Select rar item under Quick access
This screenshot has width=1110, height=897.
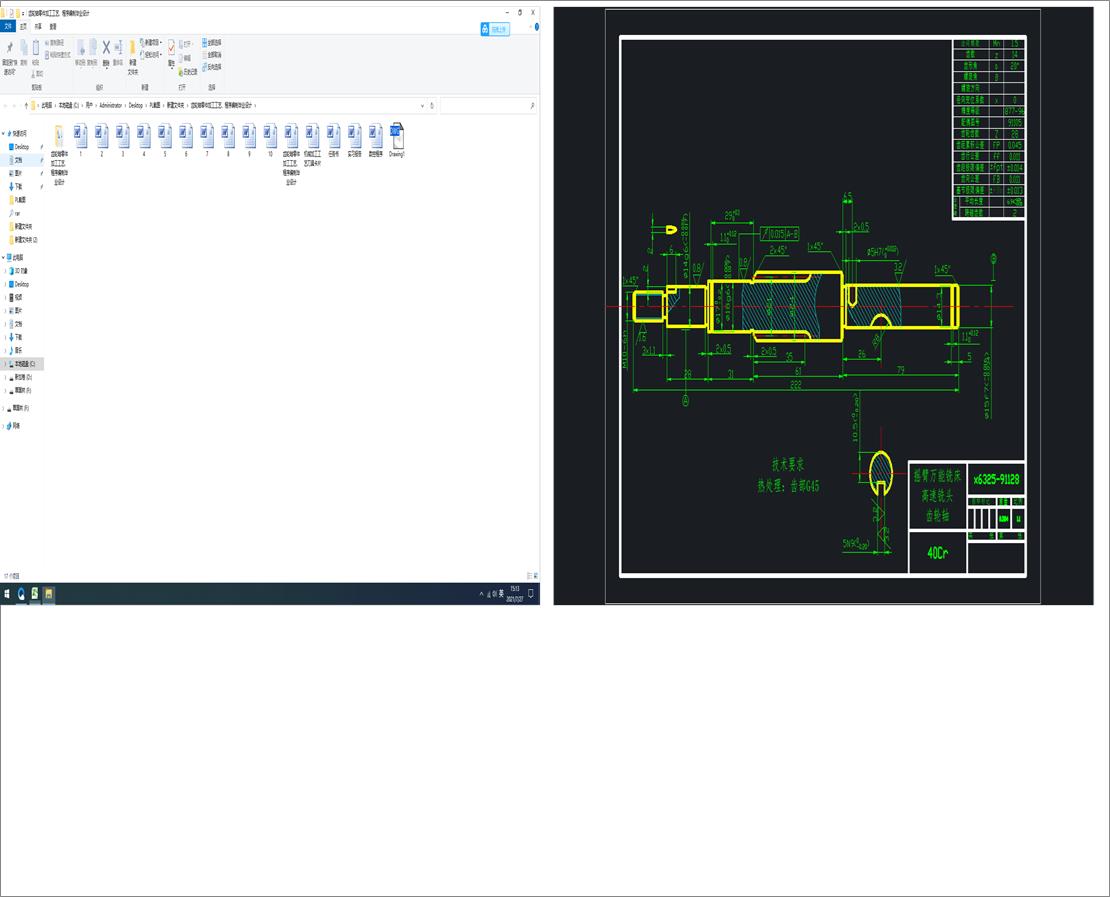14,213
